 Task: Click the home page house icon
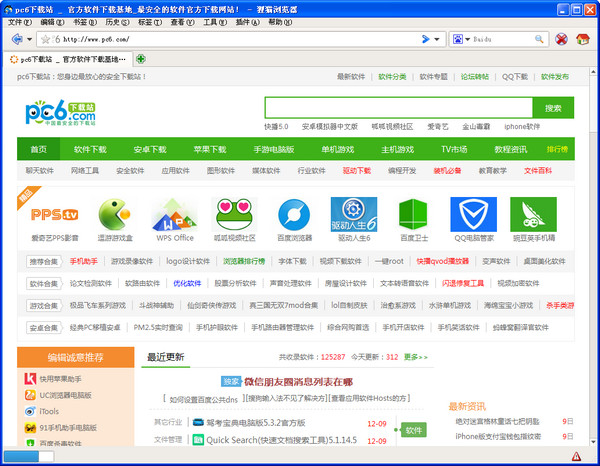click(x=582, y=39)
